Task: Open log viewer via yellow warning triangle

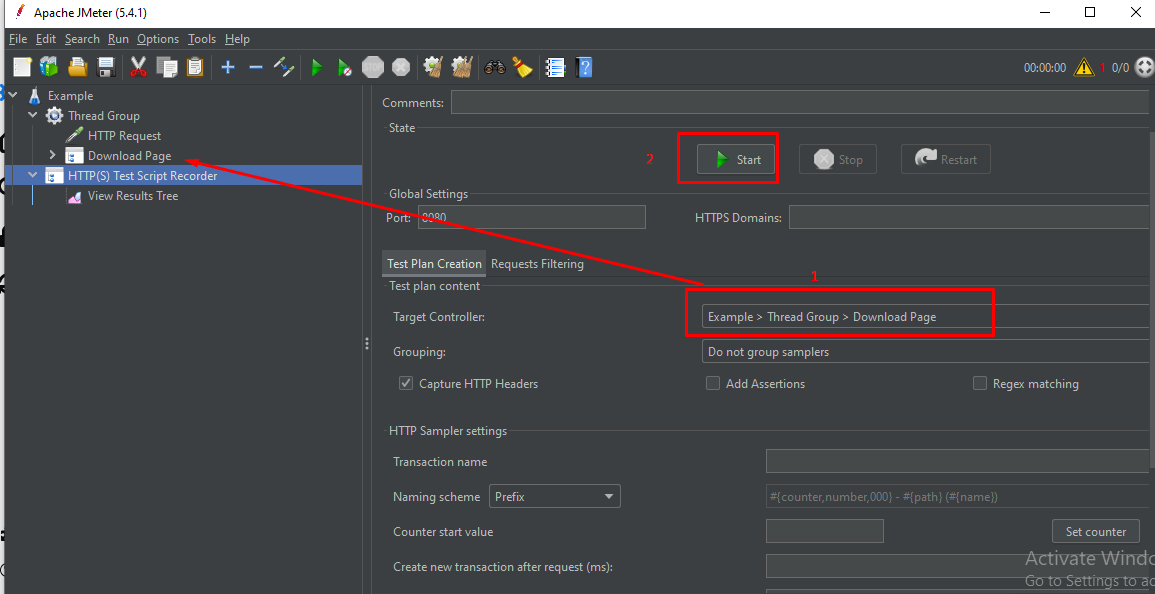Action: tap(1084, 68)
